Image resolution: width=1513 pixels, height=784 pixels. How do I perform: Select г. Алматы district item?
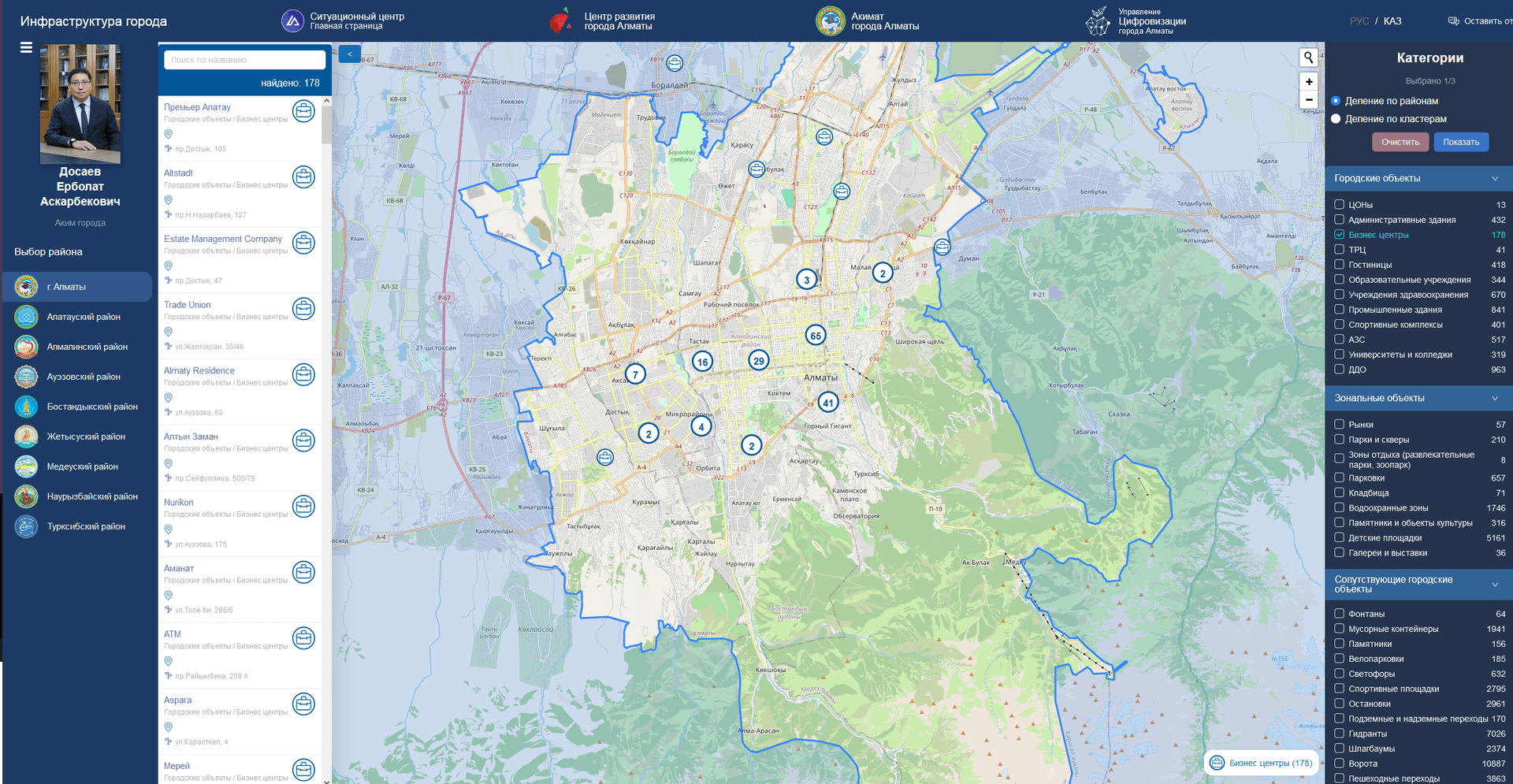[x=77, y=287]
